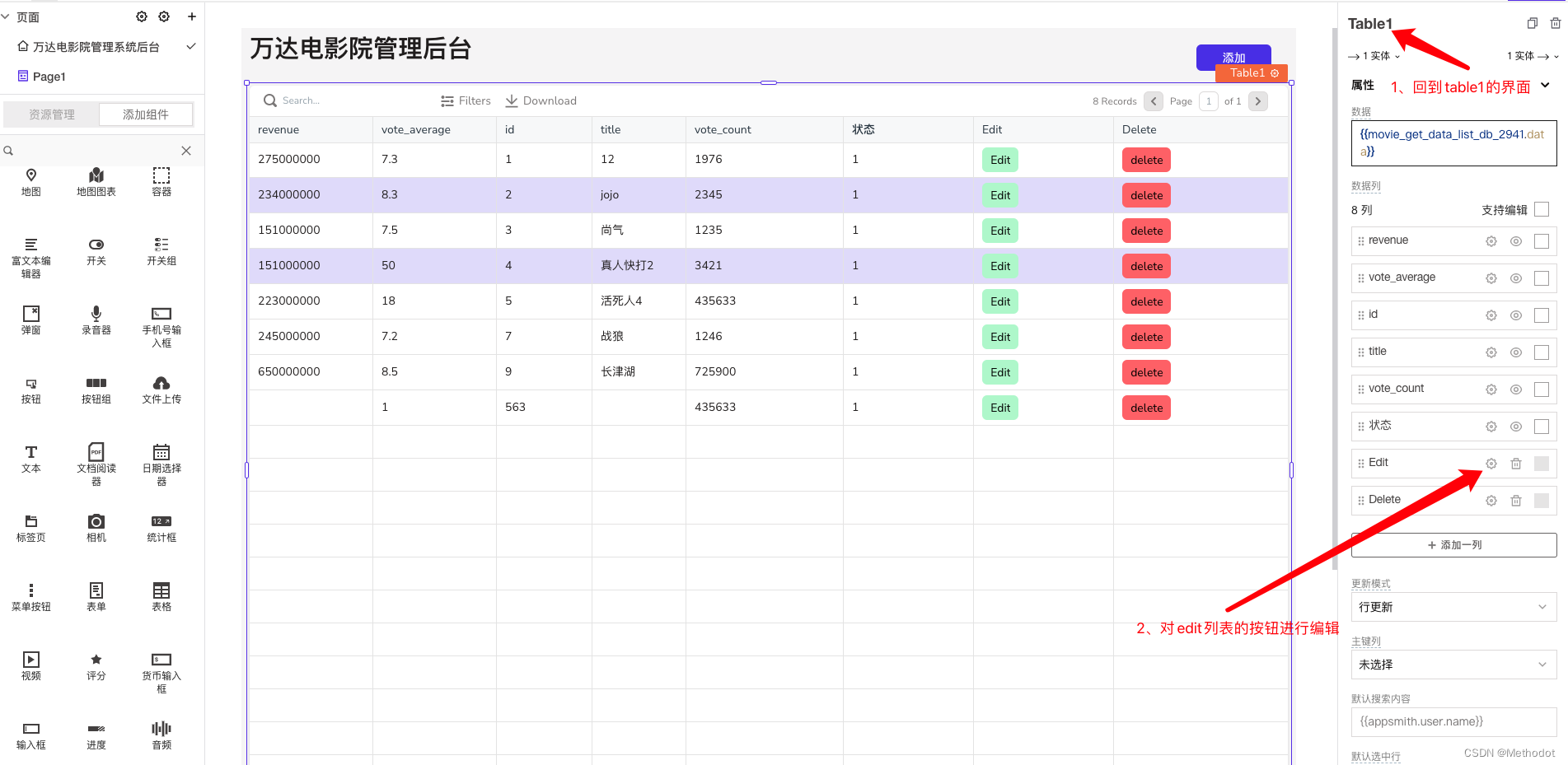The image size is (1568, 765).
Task: Collapse the 页面 section chevron
Action: pyautogui.click(x=6, y=16)
